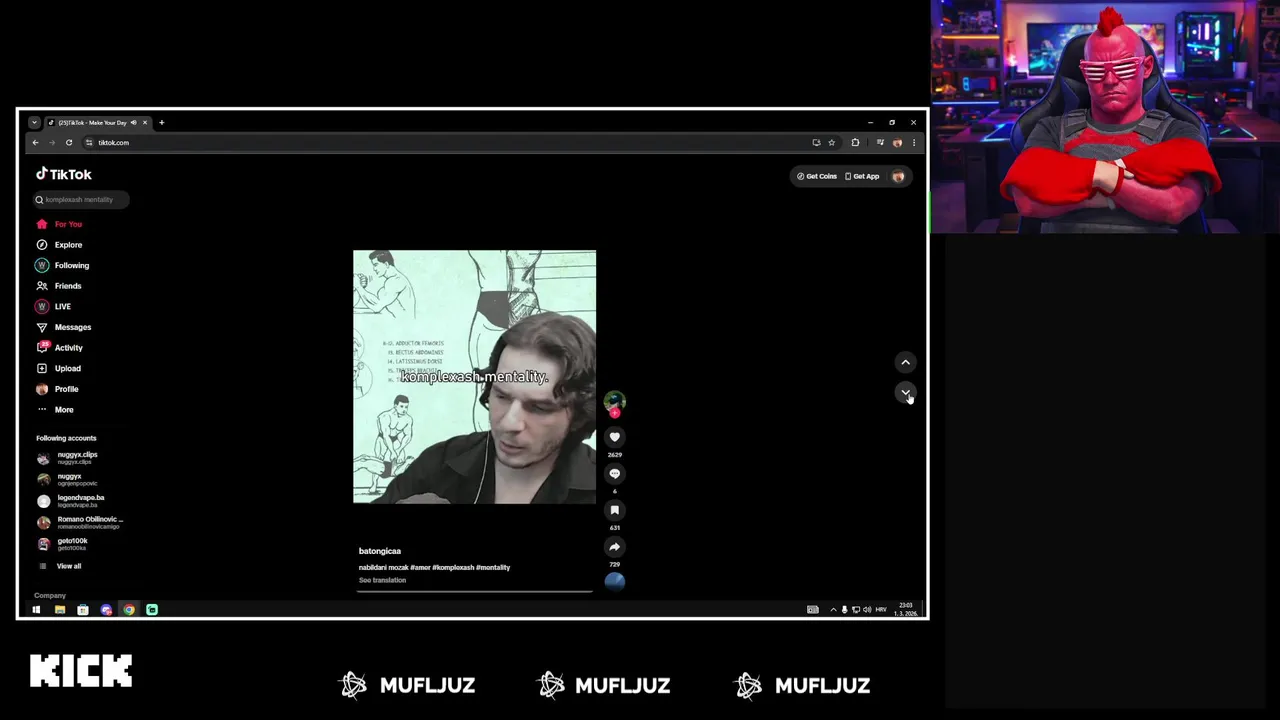Bookmark this page with the star icon
The height and width of the screenshot is (720, 1280).
pos(831,143)
